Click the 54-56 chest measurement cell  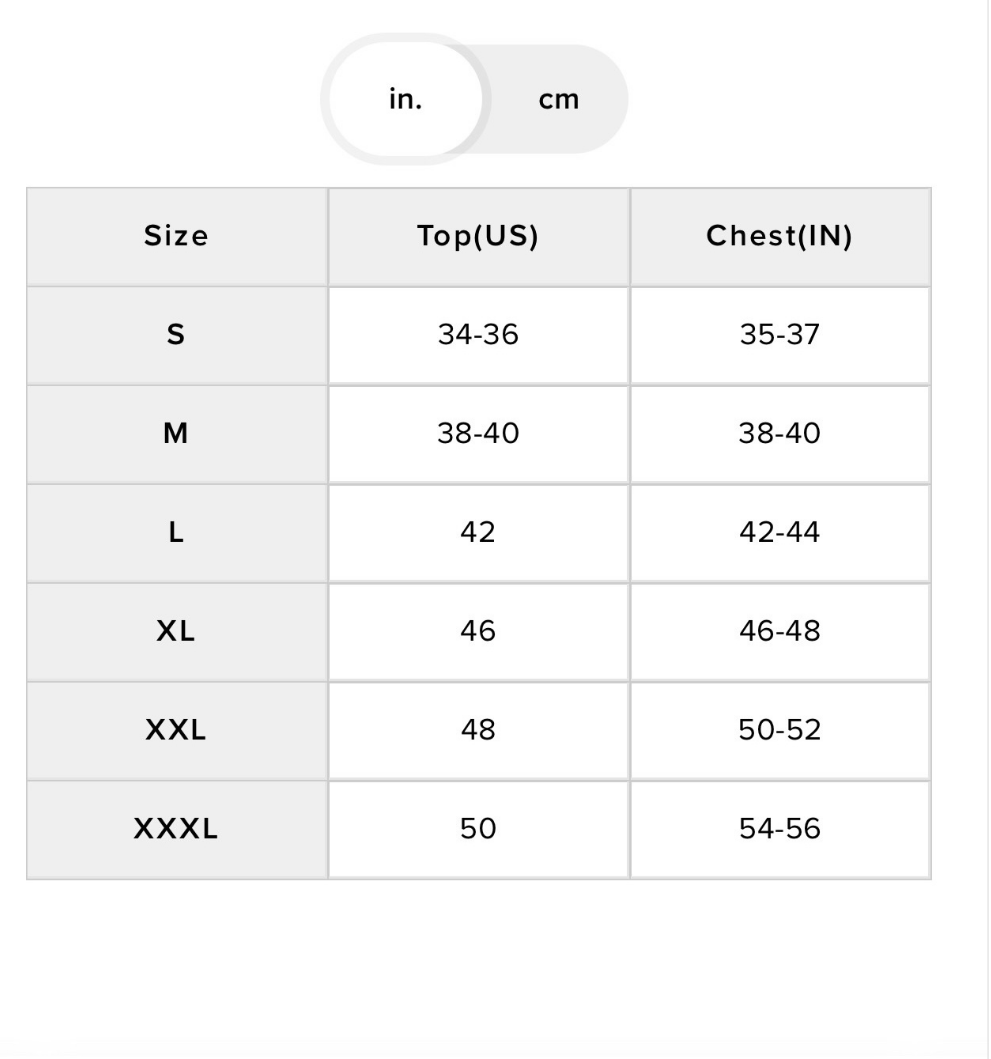coord(780,829)
